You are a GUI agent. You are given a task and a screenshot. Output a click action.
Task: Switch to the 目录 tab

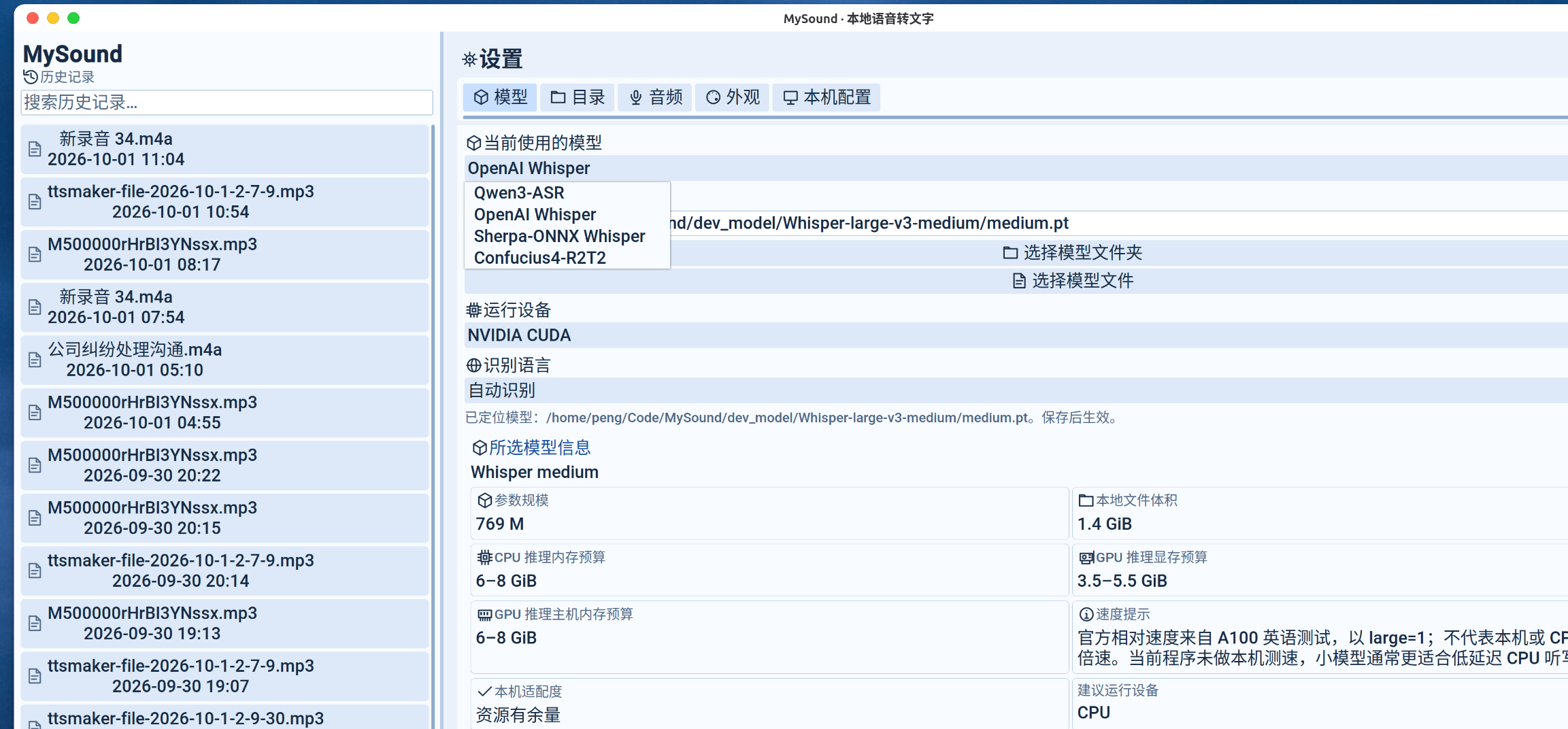point(578,97)
